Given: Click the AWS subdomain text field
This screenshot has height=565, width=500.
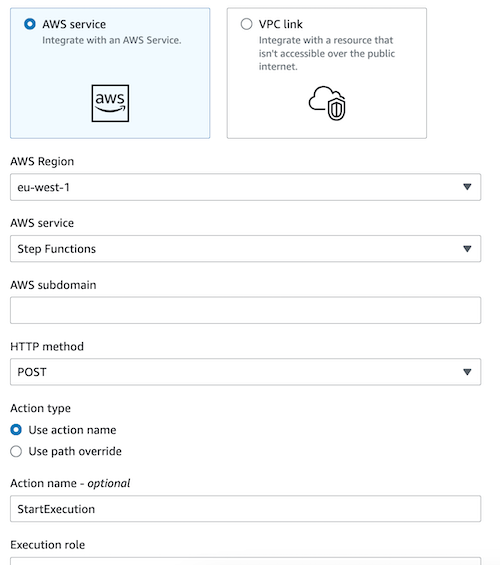Looking at the screenshot, I should (245, 310).
